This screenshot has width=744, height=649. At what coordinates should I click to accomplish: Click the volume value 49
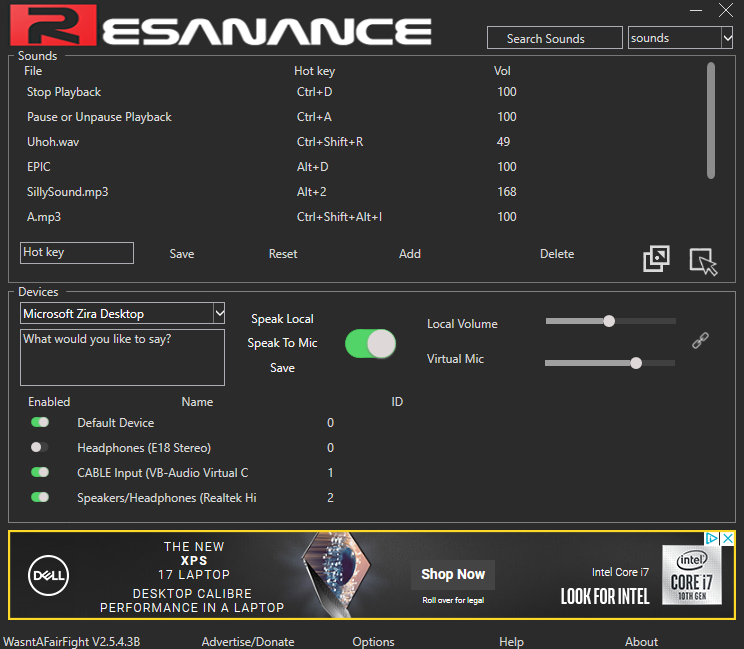click(503, 142)
